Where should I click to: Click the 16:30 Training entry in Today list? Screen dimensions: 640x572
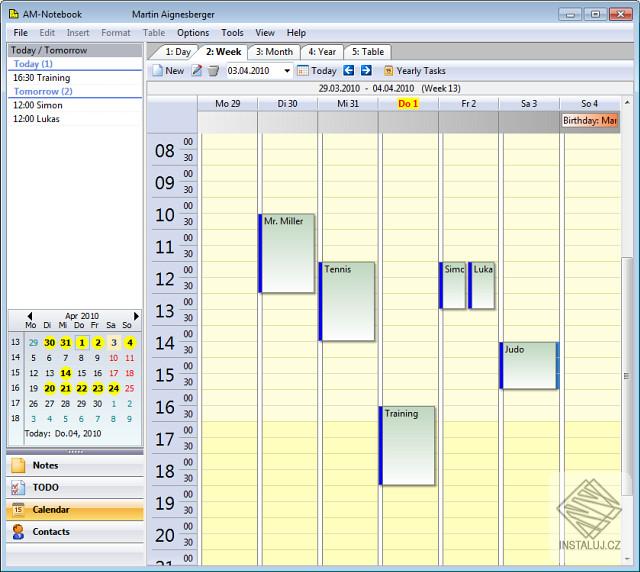point(75,78)
